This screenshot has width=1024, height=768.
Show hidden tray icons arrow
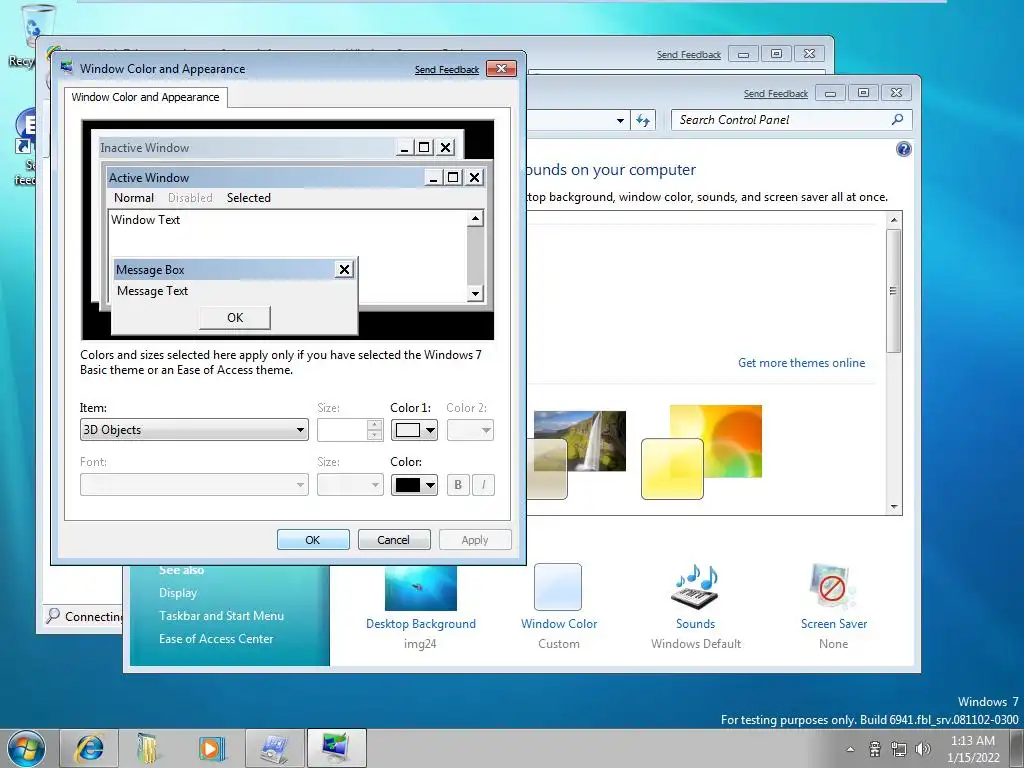point(850,749)
